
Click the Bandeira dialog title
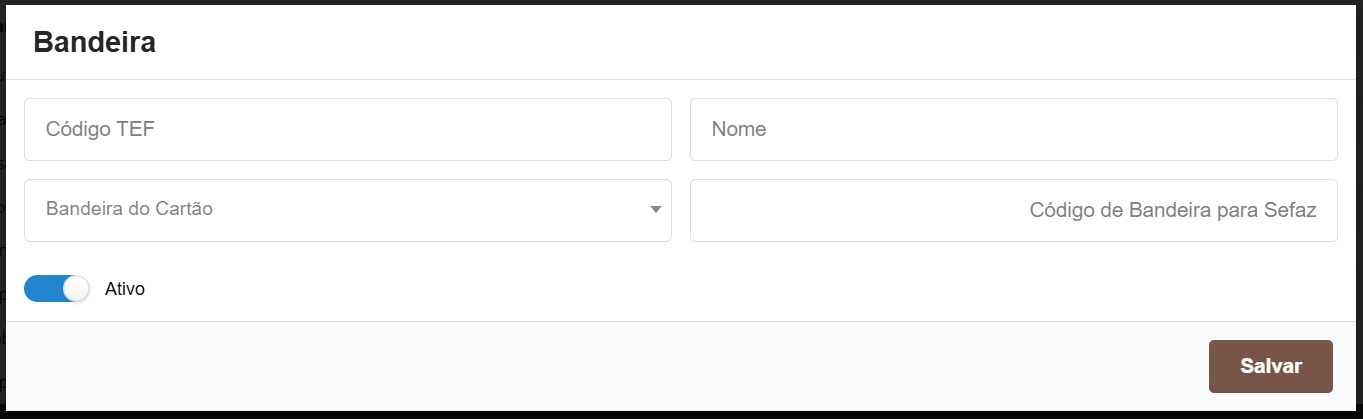click(94, 43)
